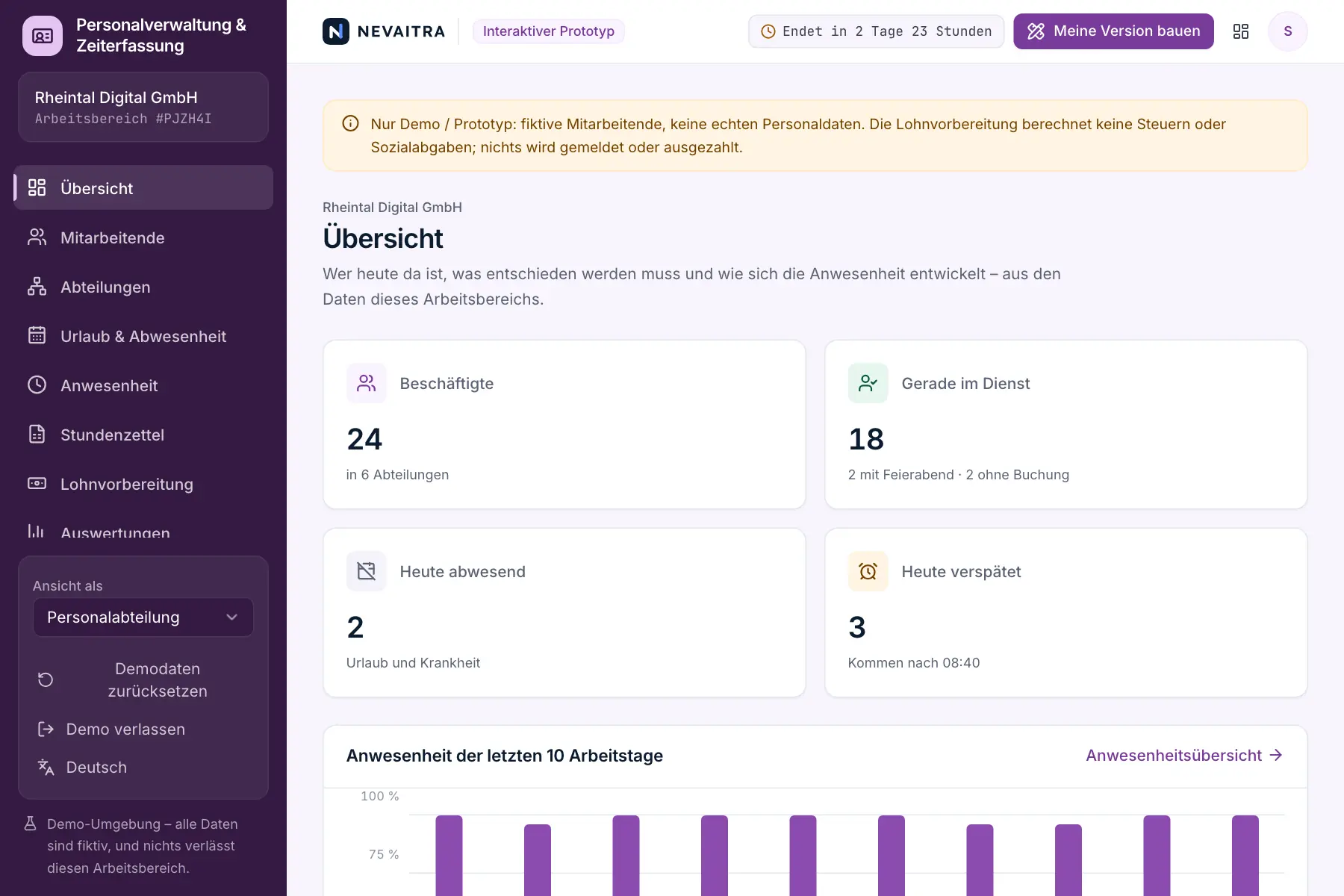This screenshot has height=896, width=1344.
Task: Open Lohnvorbereitung menu item
Action: pos(143,484)
